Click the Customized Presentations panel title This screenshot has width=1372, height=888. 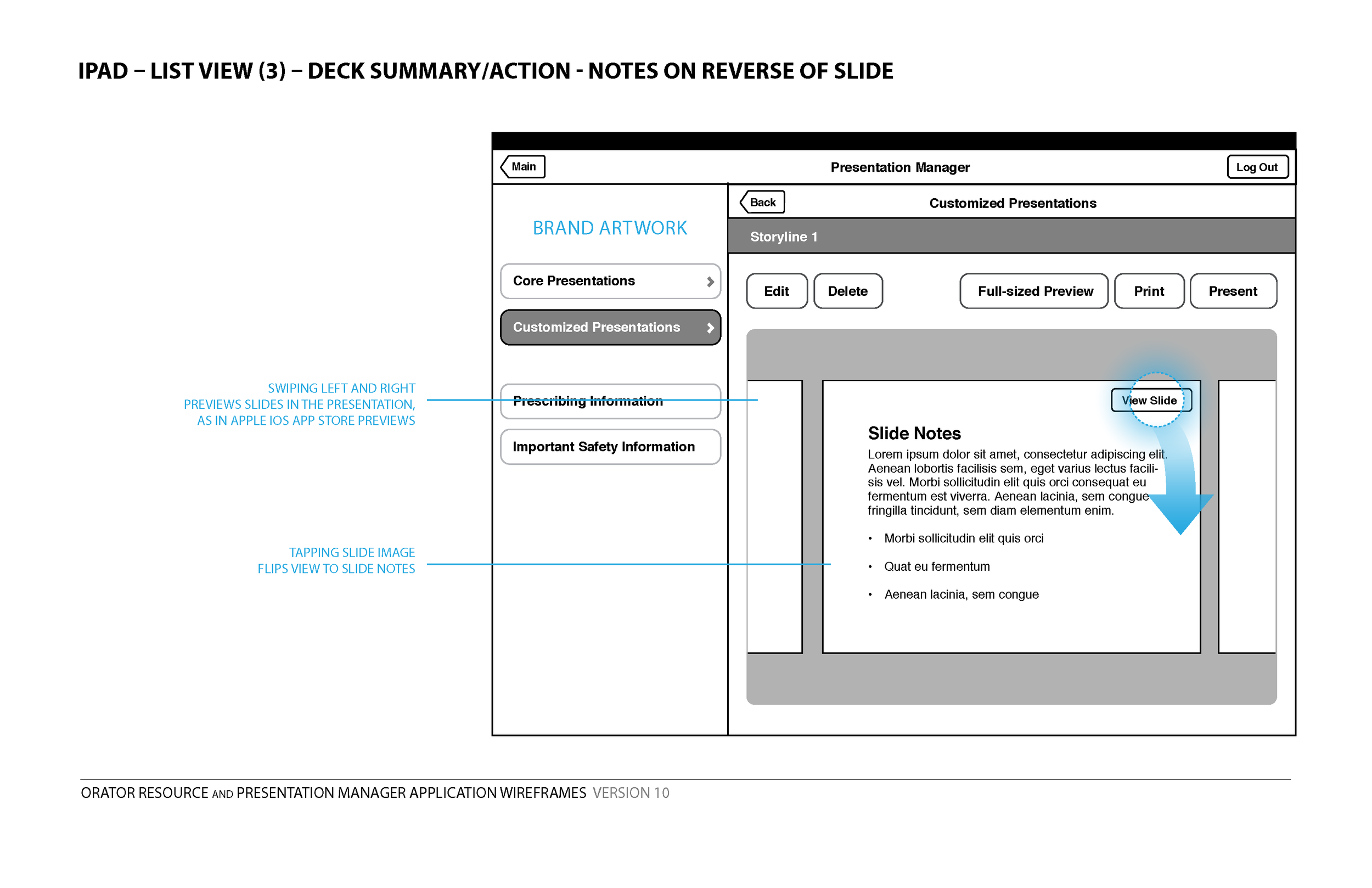(1013, 204)
